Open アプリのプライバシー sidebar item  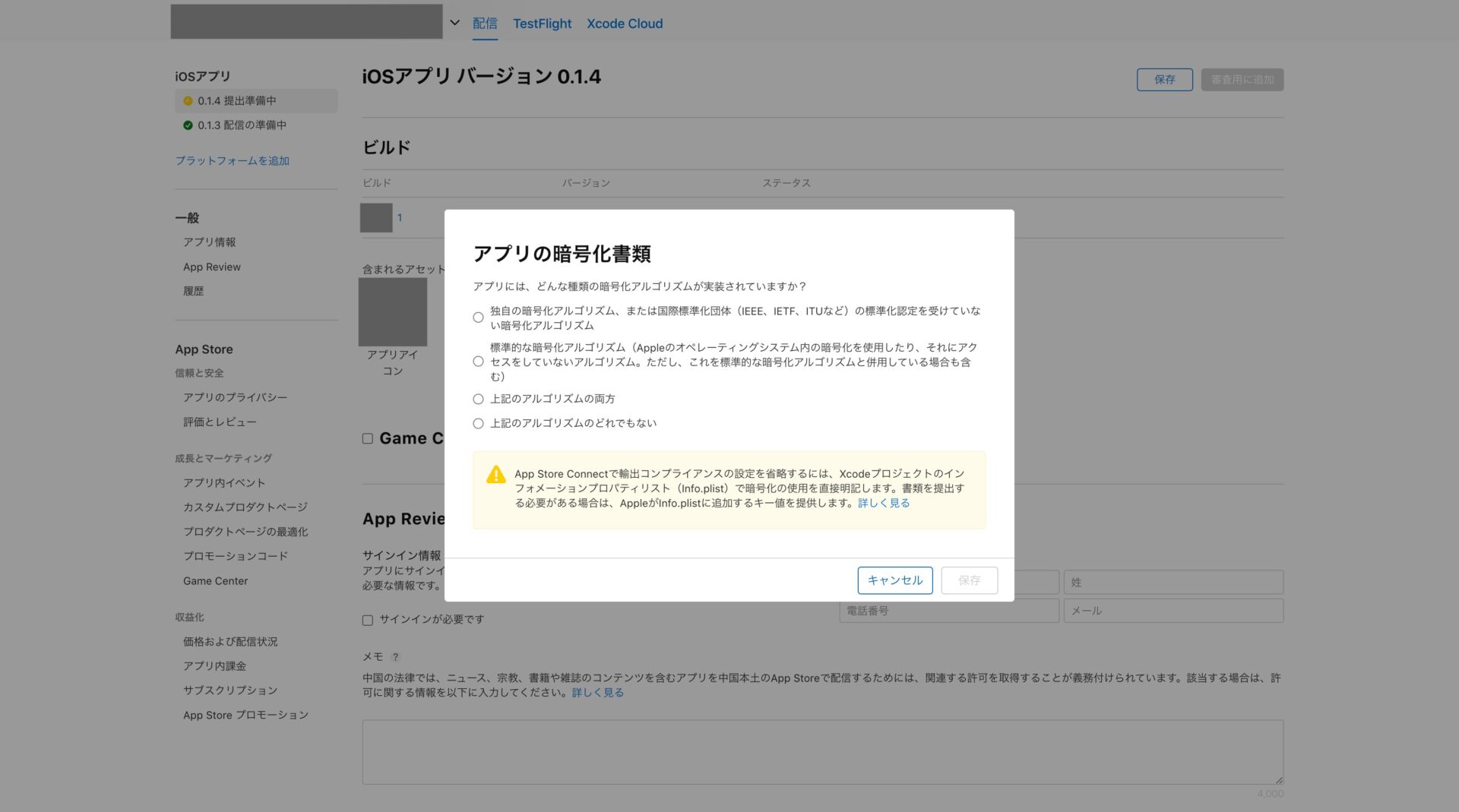tap(236, 397)
